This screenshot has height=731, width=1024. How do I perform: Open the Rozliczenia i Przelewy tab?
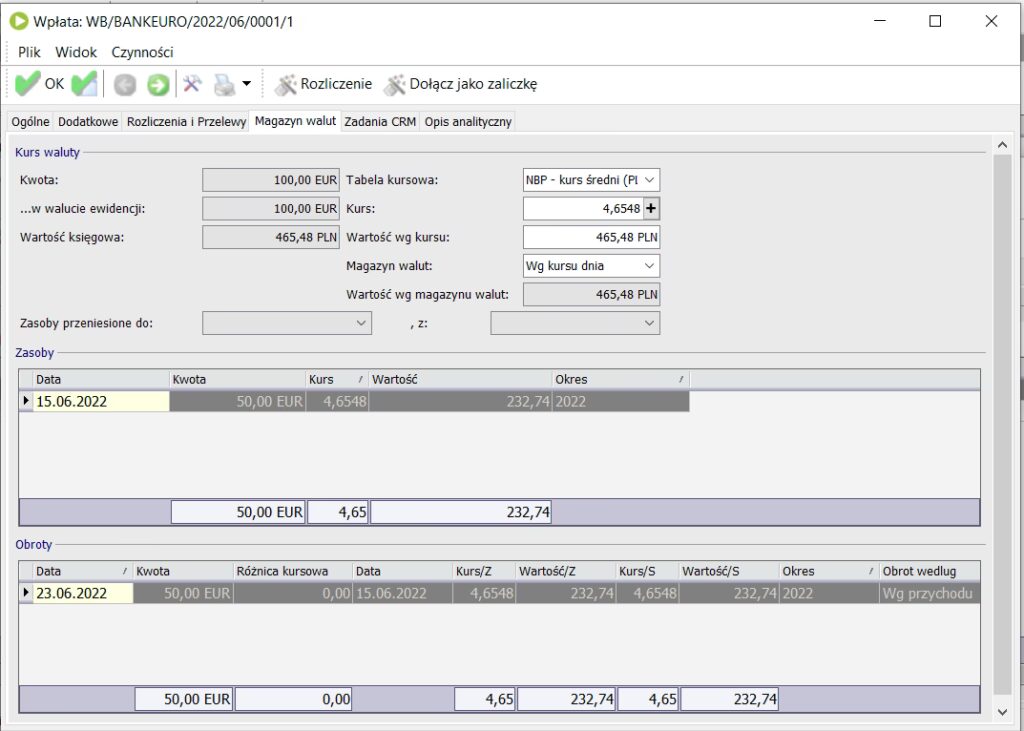click(186, 122)
